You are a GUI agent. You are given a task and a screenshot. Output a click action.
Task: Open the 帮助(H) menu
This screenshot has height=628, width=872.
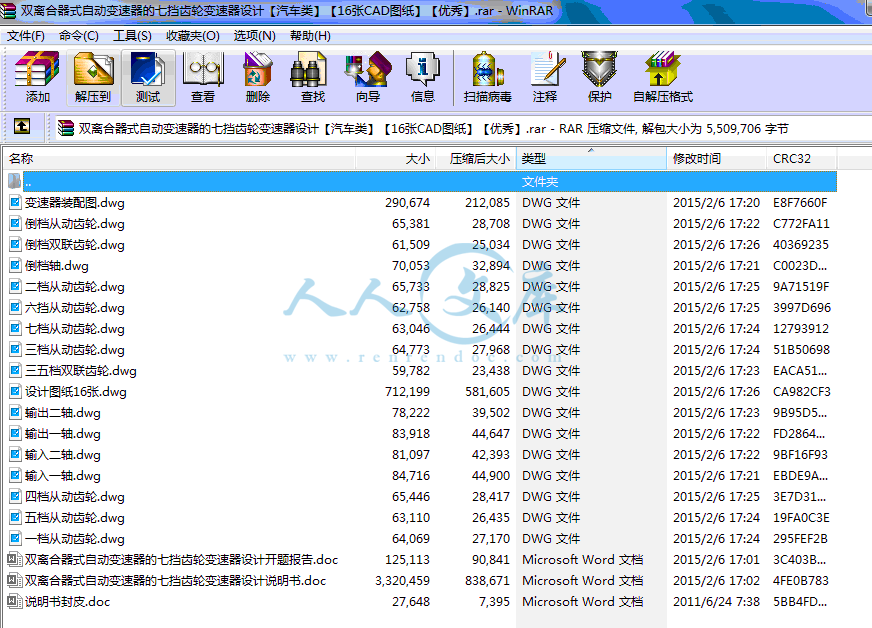[x=310, y=36]
